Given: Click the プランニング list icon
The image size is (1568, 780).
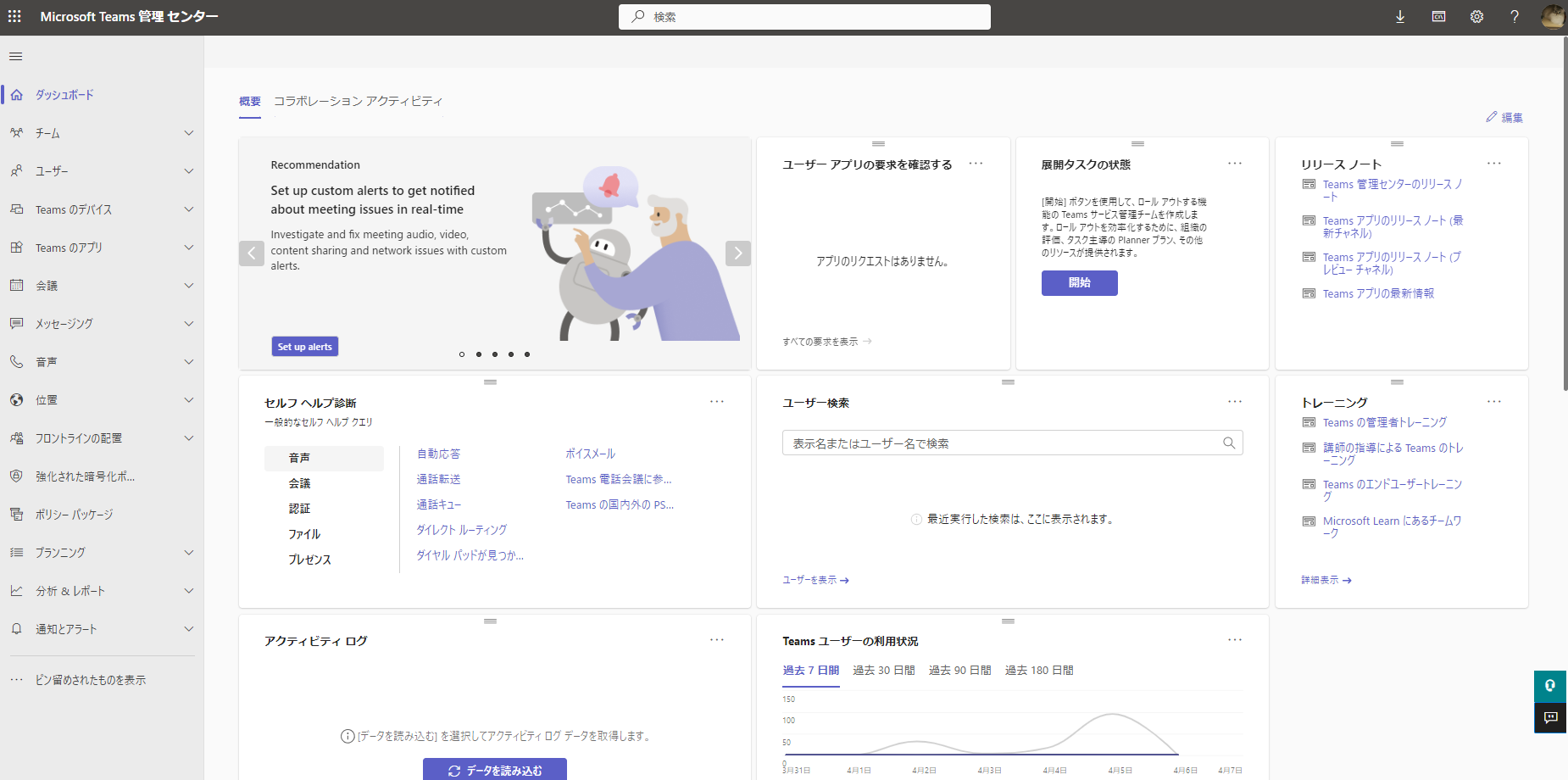Looking at the screenshot, I should [17, 553].
